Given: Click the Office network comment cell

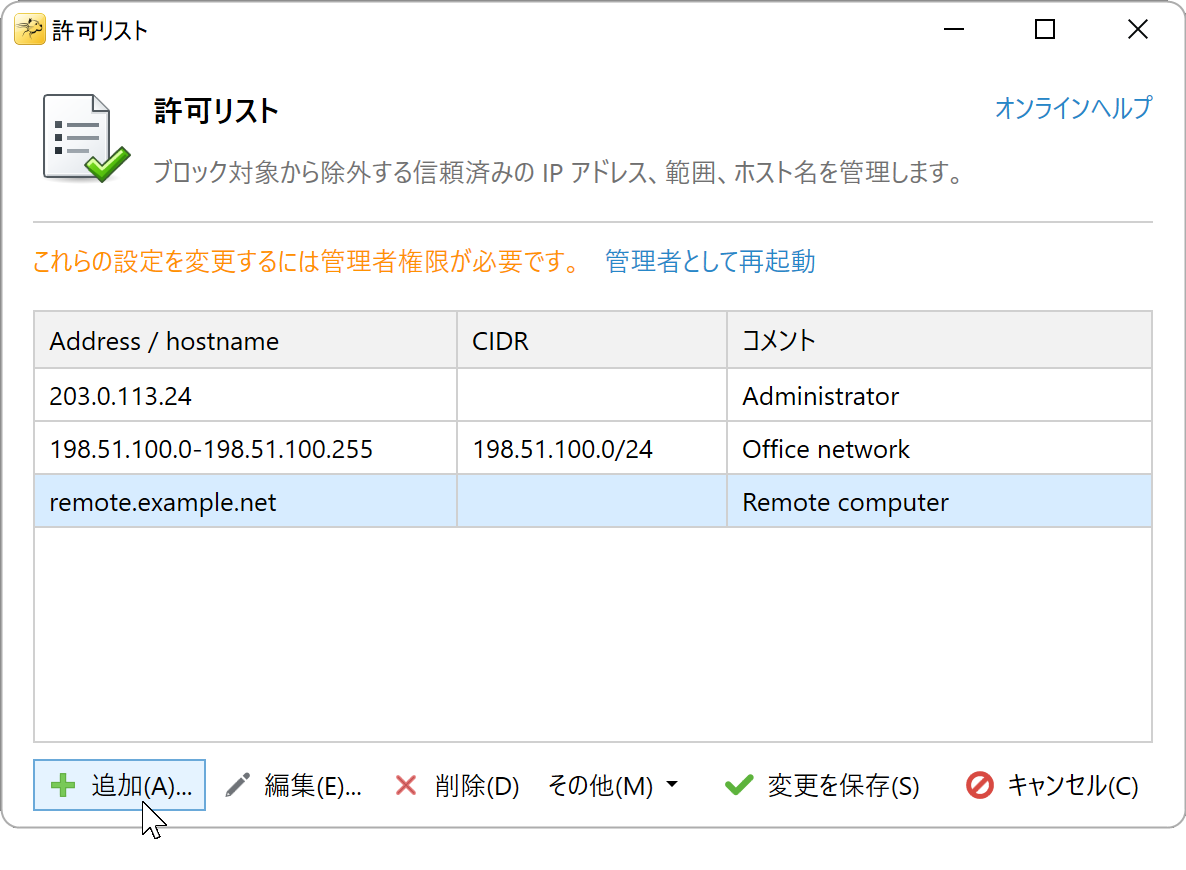Looking at the screenshot, I should click(939, 449).
